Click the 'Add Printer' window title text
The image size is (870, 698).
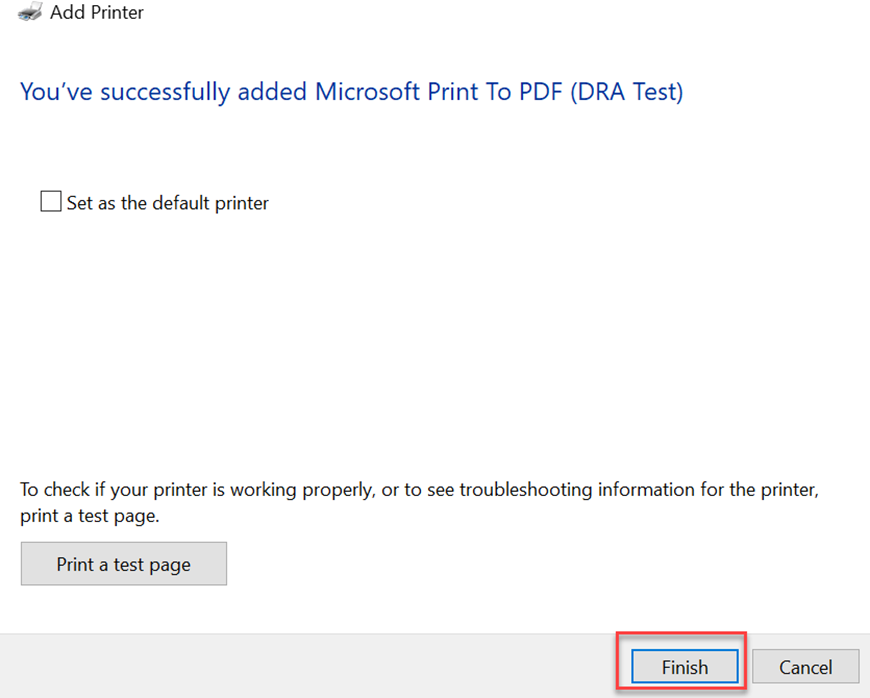pos(97,13)
